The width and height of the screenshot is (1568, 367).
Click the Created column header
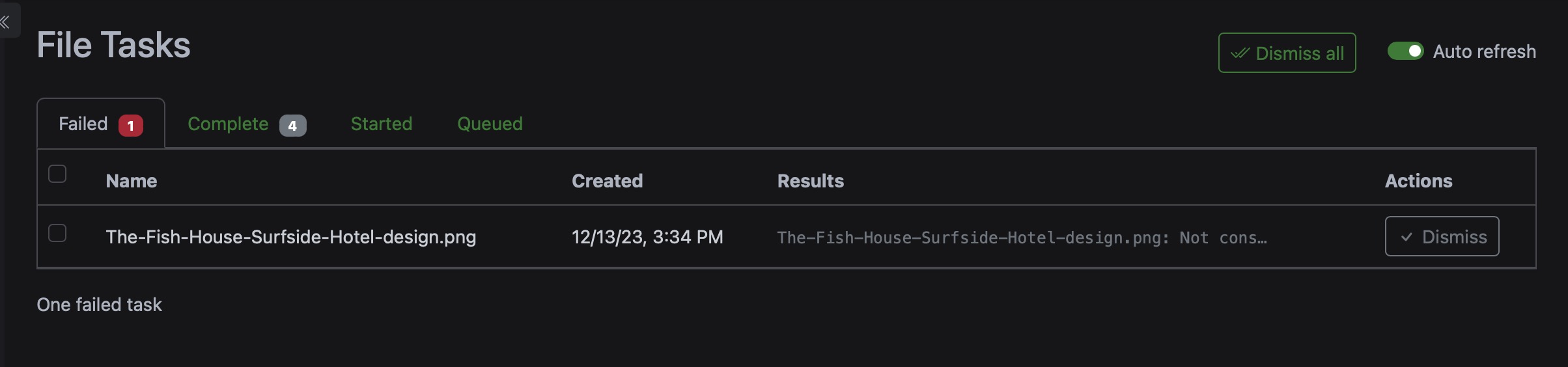coord(607,181)
